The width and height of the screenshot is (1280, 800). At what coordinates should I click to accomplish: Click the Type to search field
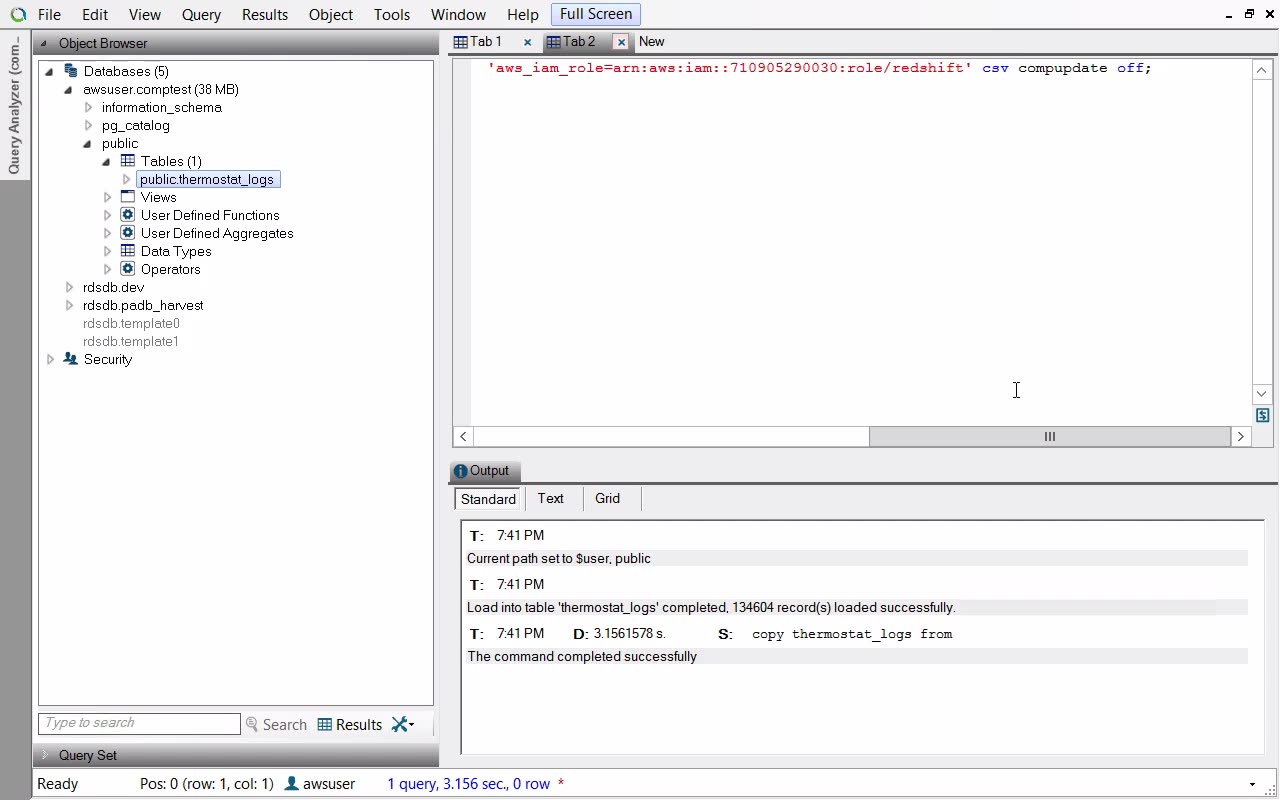[139, 723]
